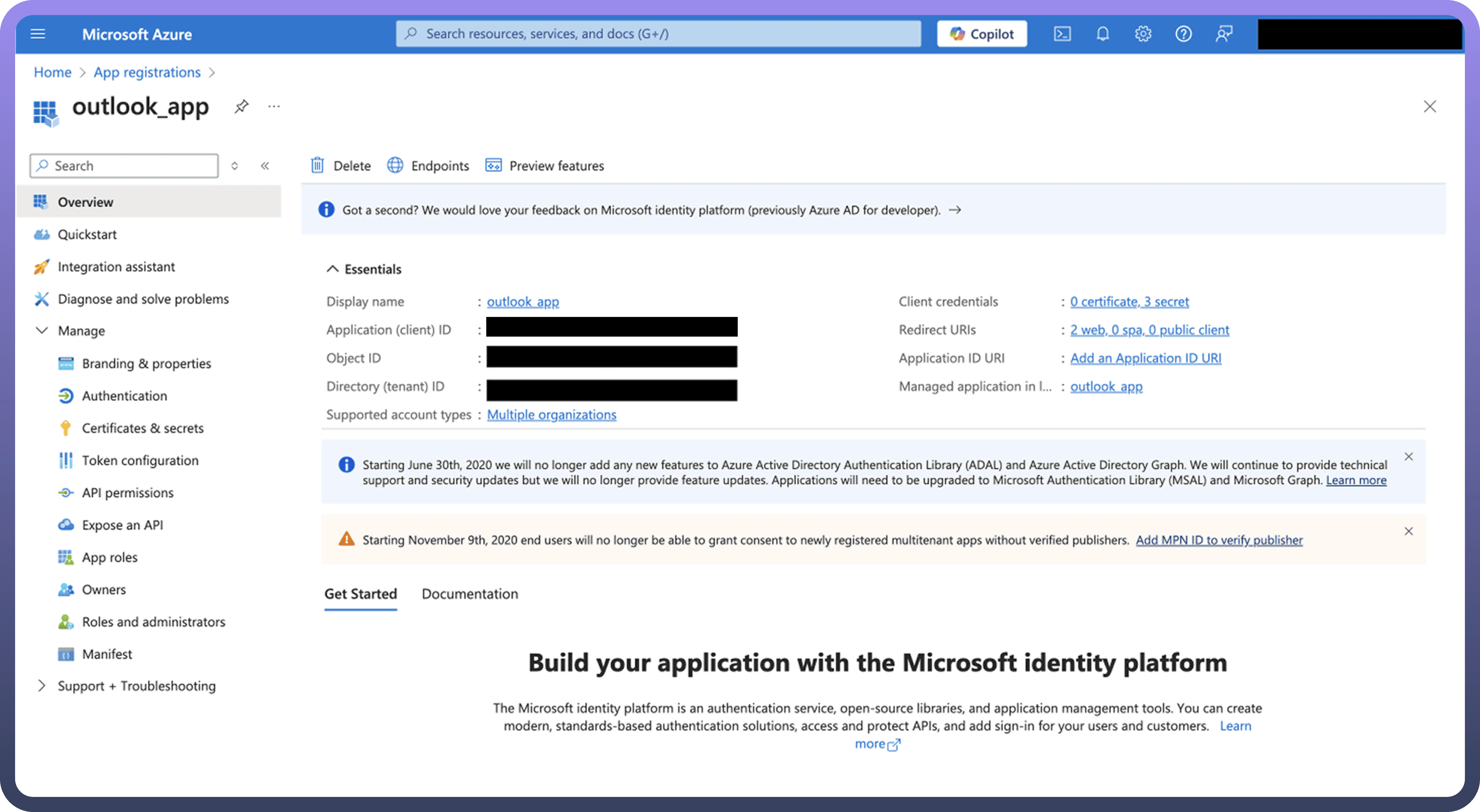Viewport: 1480px width, 812px height.
Task: Collapse the Manage menu group
Action: [42, 330]
